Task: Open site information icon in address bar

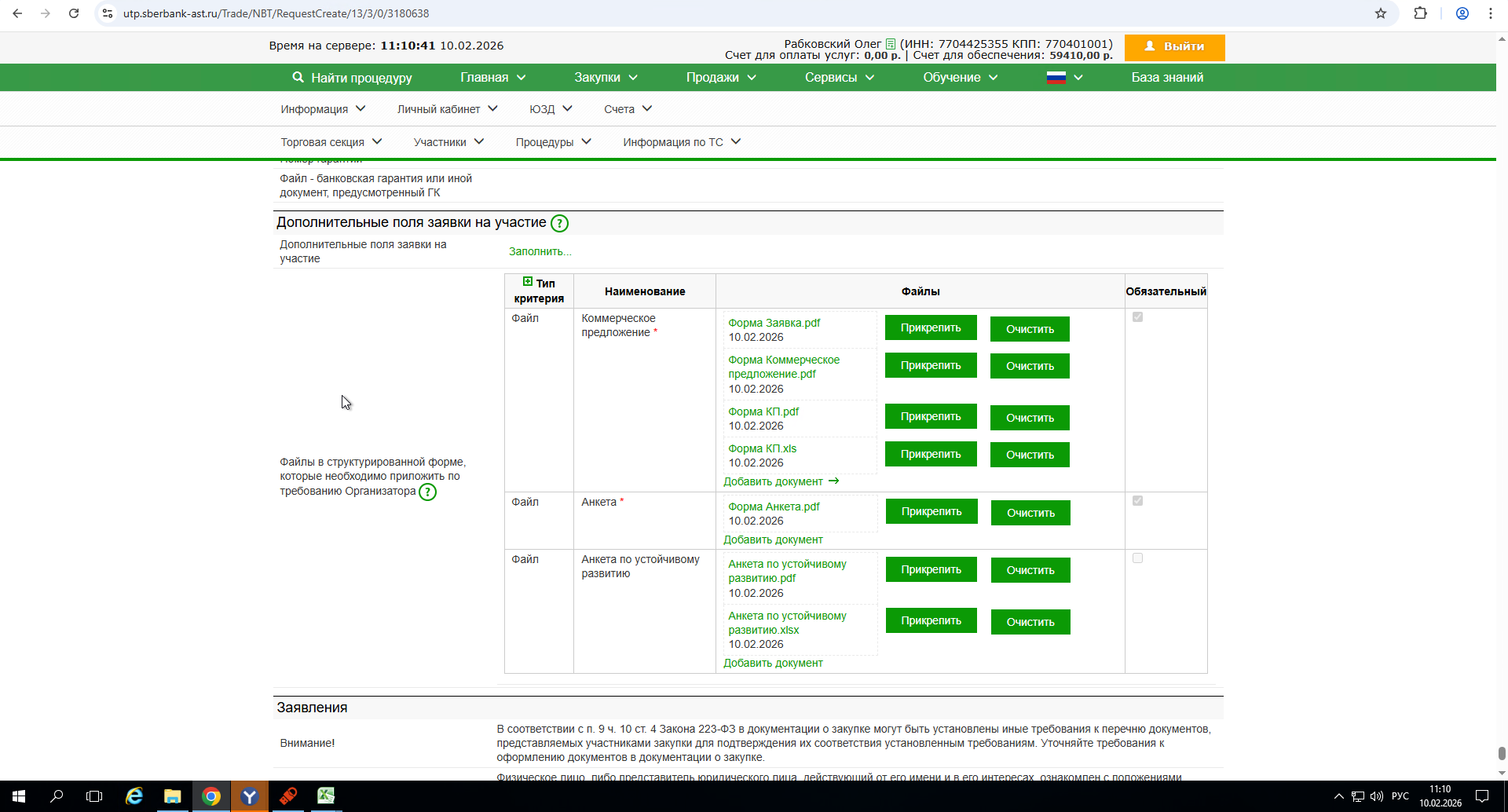Action: 108,13
